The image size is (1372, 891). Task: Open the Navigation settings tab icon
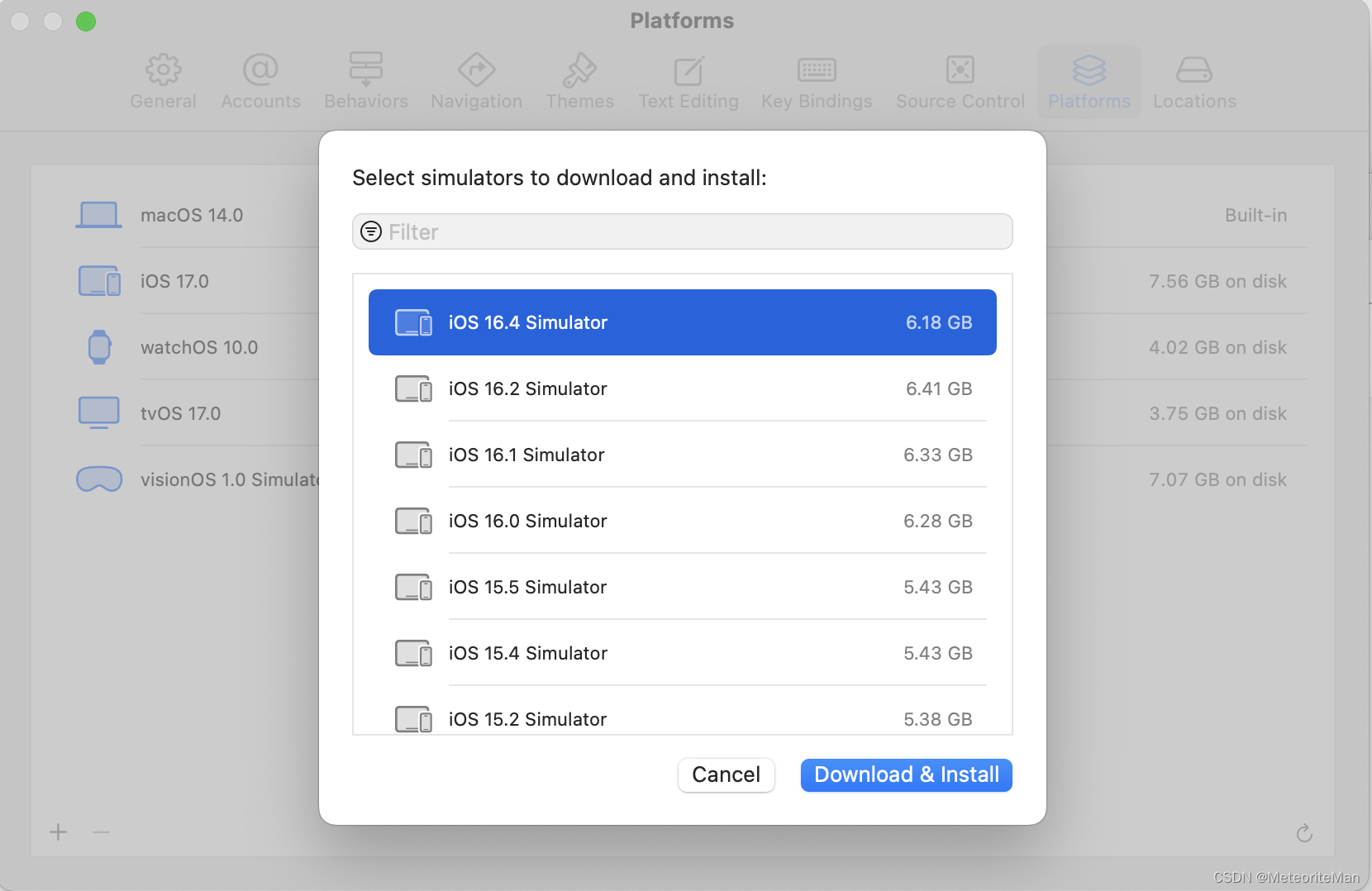[x=476, y=70]
